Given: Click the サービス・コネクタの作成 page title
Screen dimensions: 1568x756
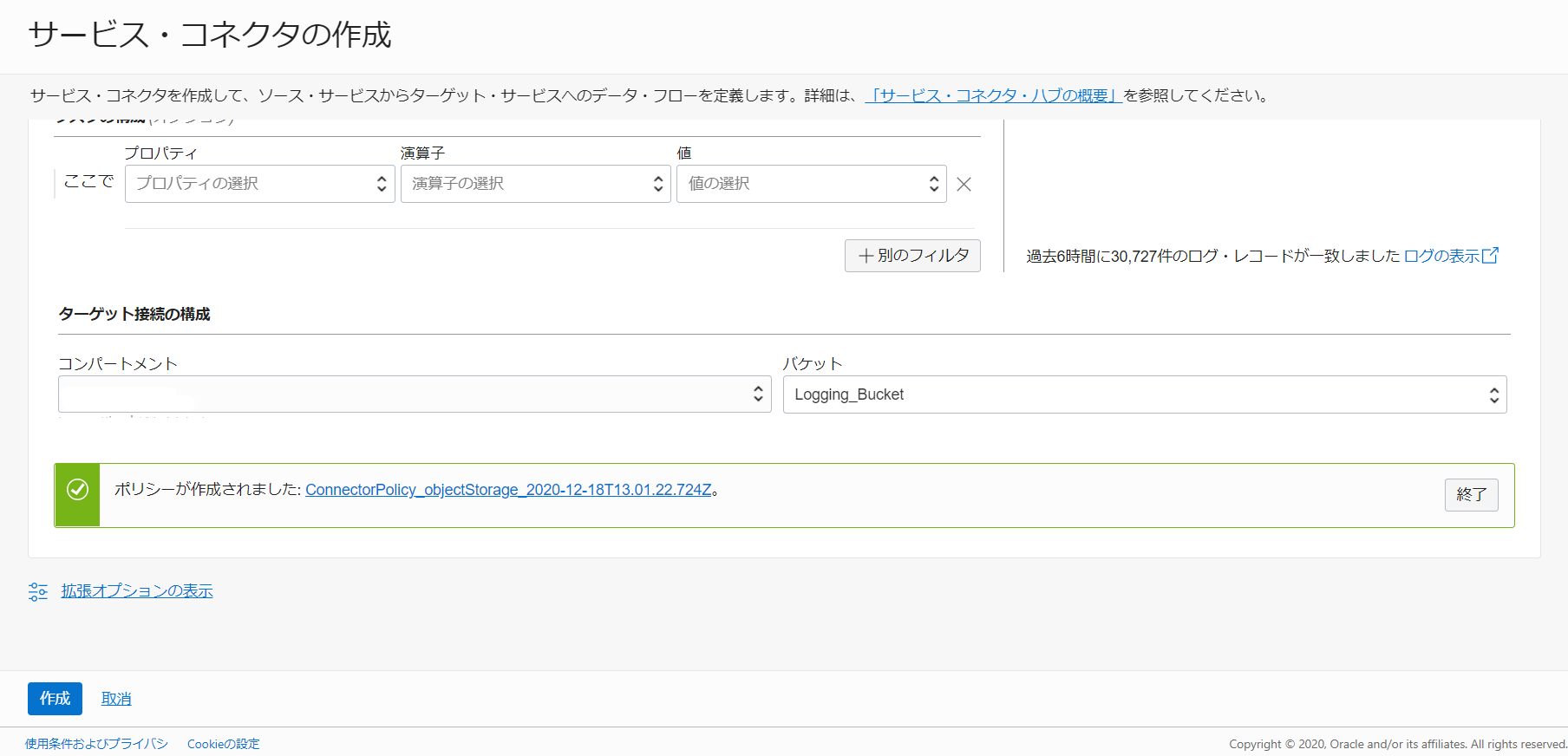Looking at the screenshot, I should pos(210,35).
